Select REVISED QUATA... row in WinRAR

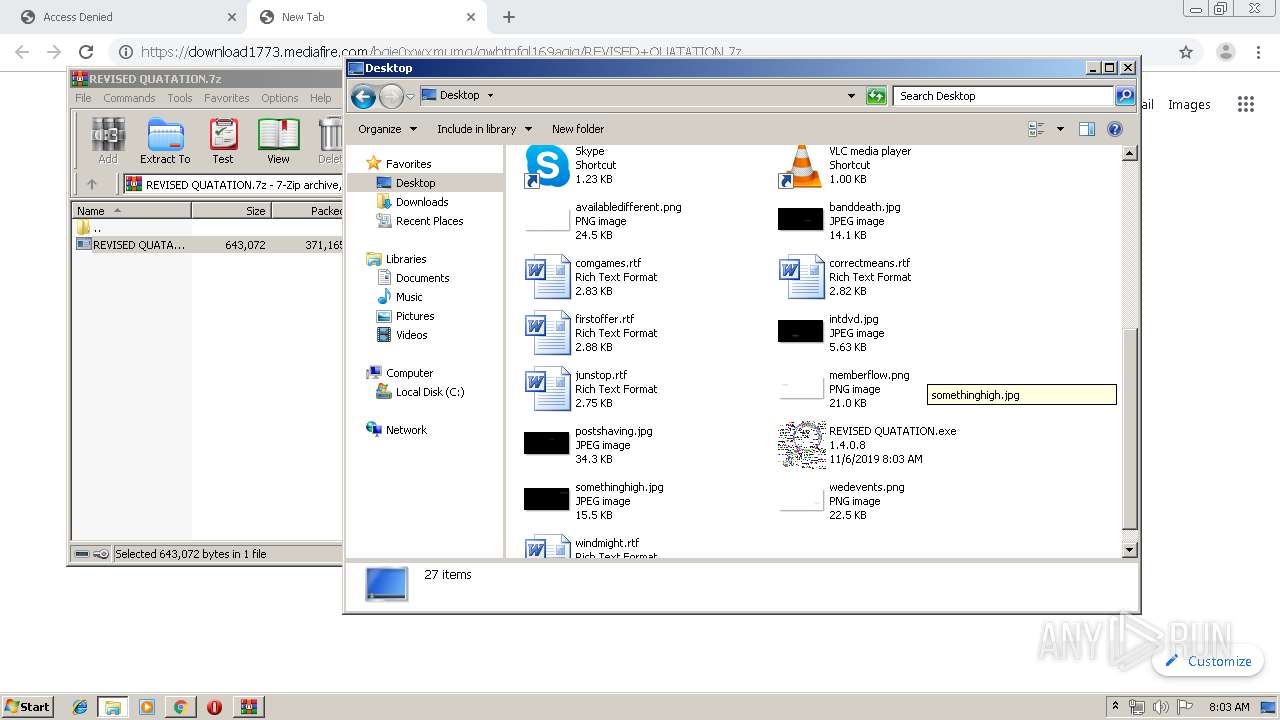pos(208,244)
